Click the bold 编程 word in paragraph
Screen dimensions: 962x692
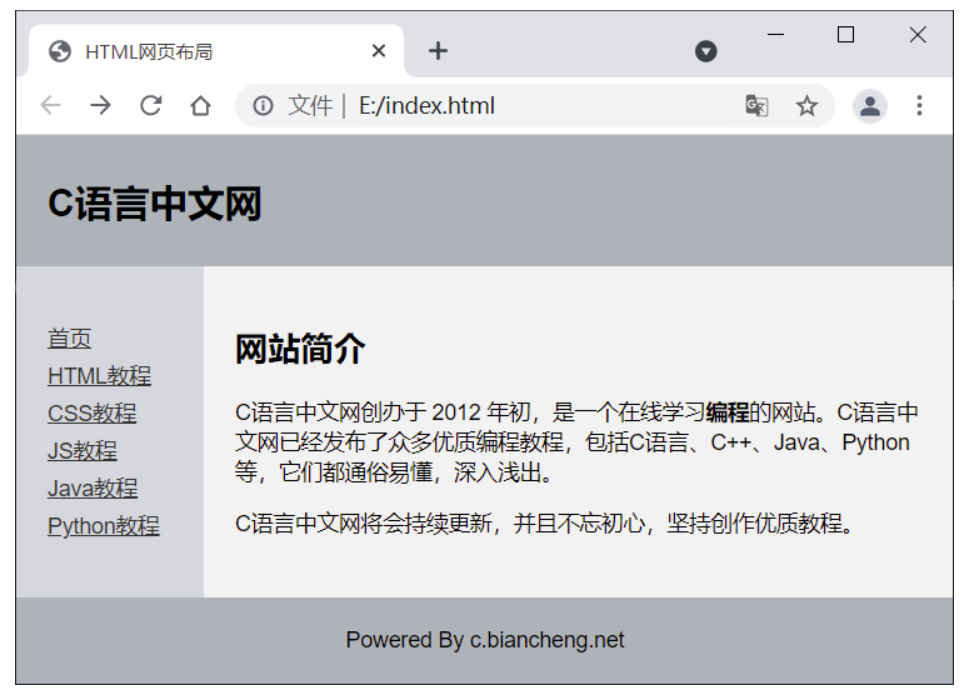(727, 412)
